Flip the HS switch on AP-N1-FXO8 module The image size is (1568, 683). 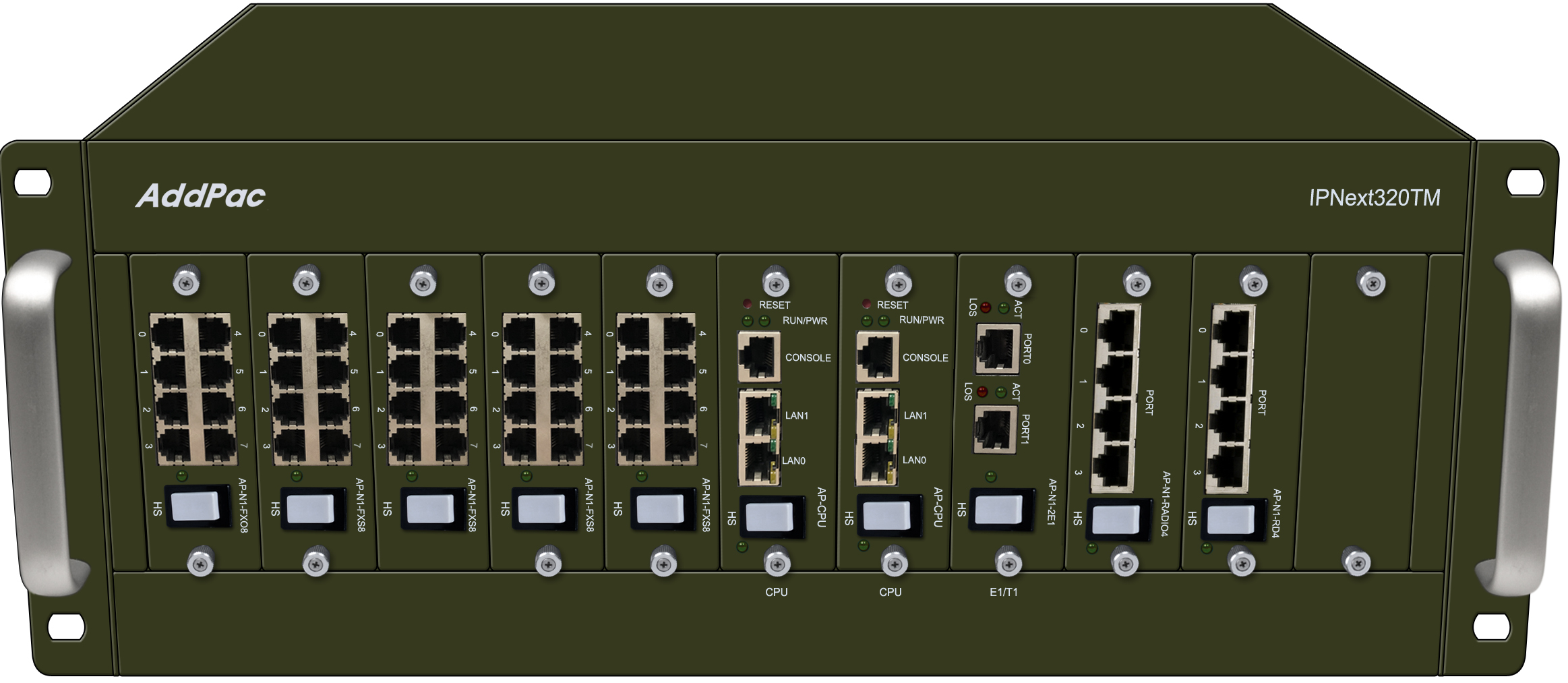coord(196,508)
